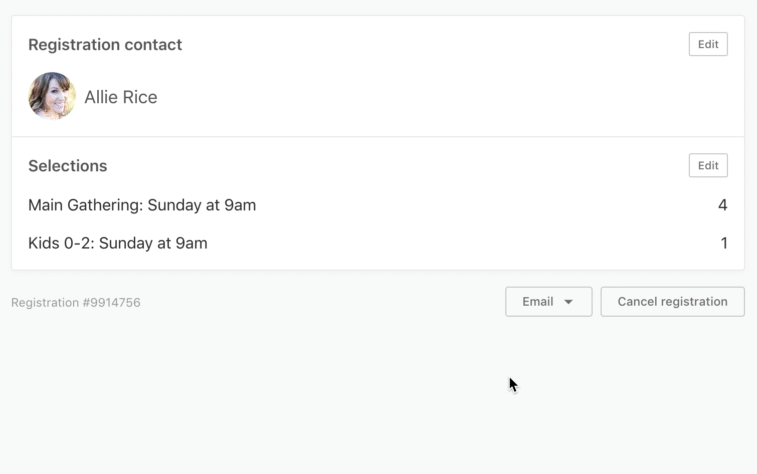Click the registration number digits 9914756
Viewport: 757px width, 474px height.
(x=112, y=302)
